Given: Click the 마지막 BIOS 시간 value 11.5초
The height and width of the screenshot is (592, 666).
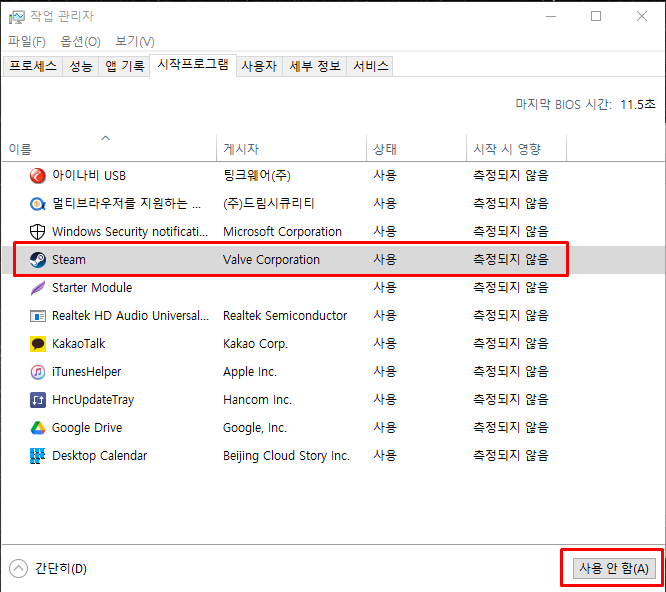Looking at the screenshot, I should pyautogui.click(x=638, y=104).
